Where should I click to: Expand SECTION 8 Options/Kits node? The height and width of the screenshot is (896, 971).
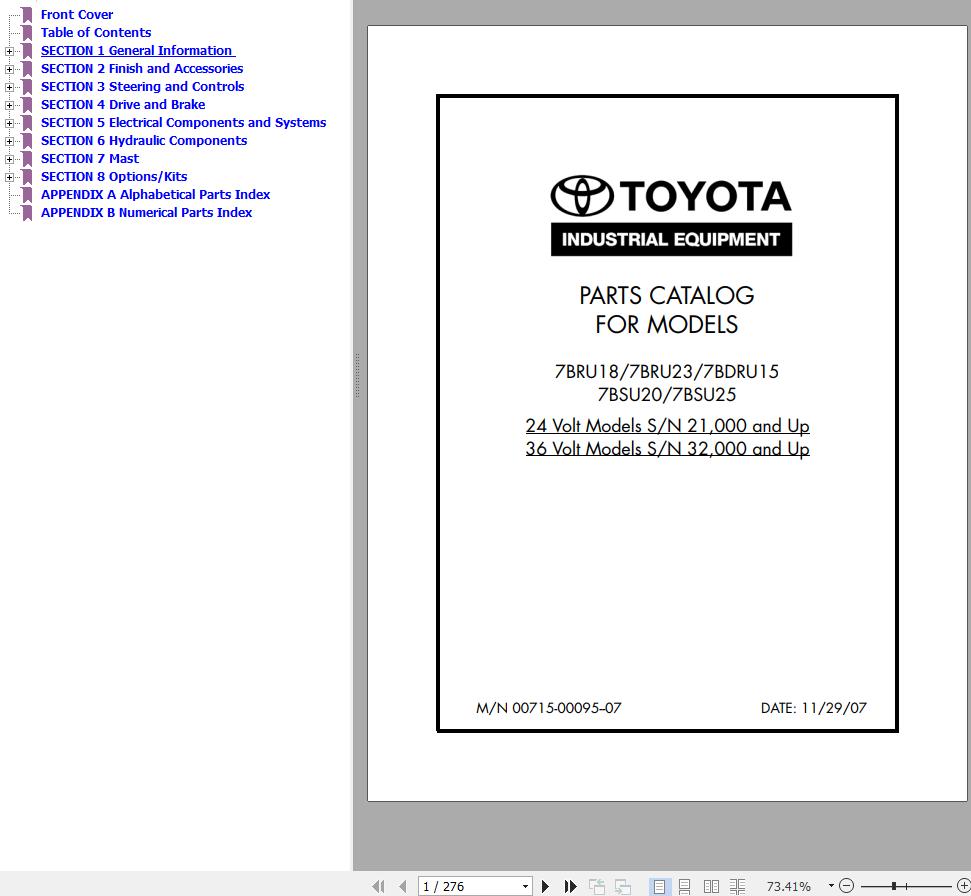pyautogui.click(x=9, y=176)
